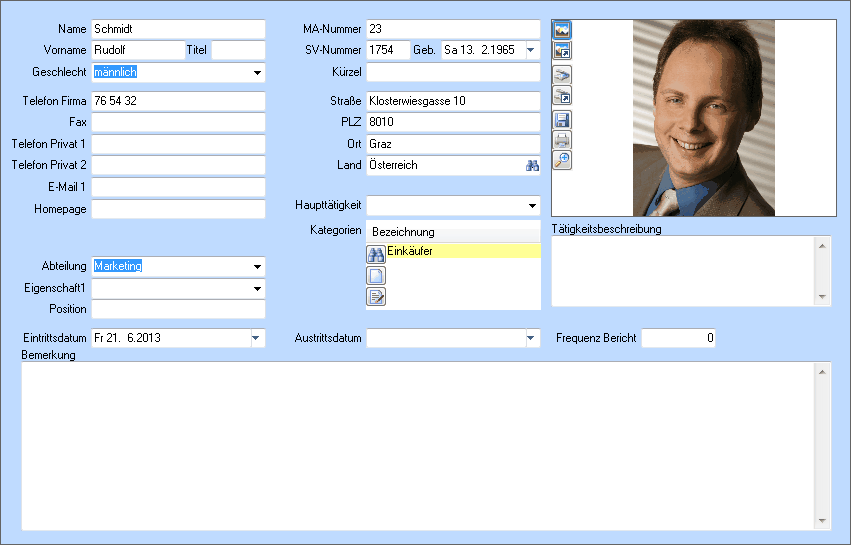Click the scanner icon without arrow overlay
Viewport: 851px width, 545px height.
[x=562, y=74]
